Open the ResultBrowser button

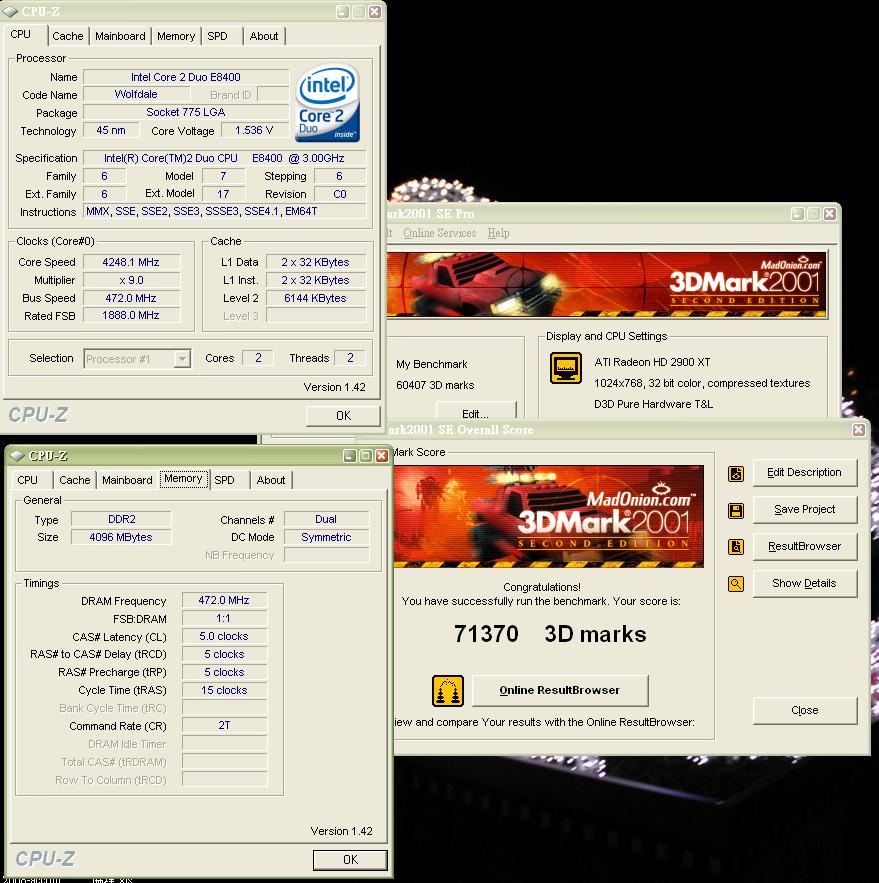(805, 546)
